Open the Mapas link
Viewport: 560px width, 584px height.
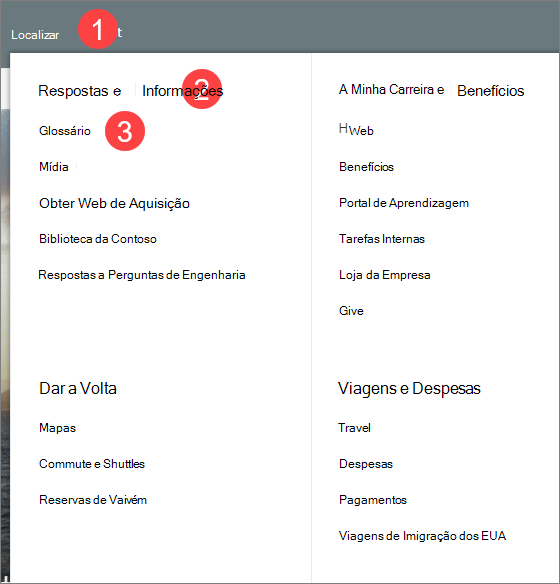click(x=57, y=428)
